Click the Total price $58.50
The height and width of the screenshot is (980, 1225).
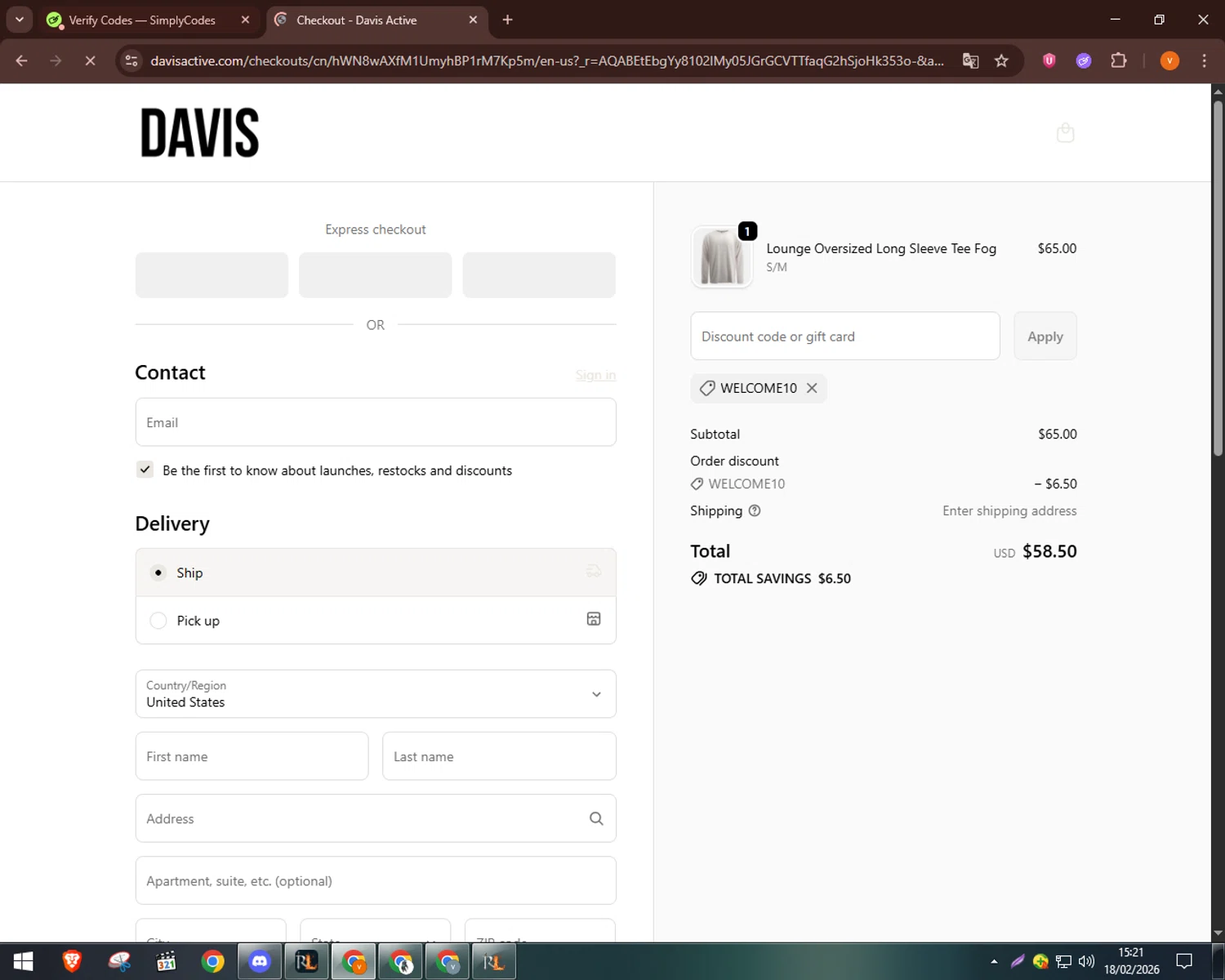pyautogui.click(x=1049, y=551)
